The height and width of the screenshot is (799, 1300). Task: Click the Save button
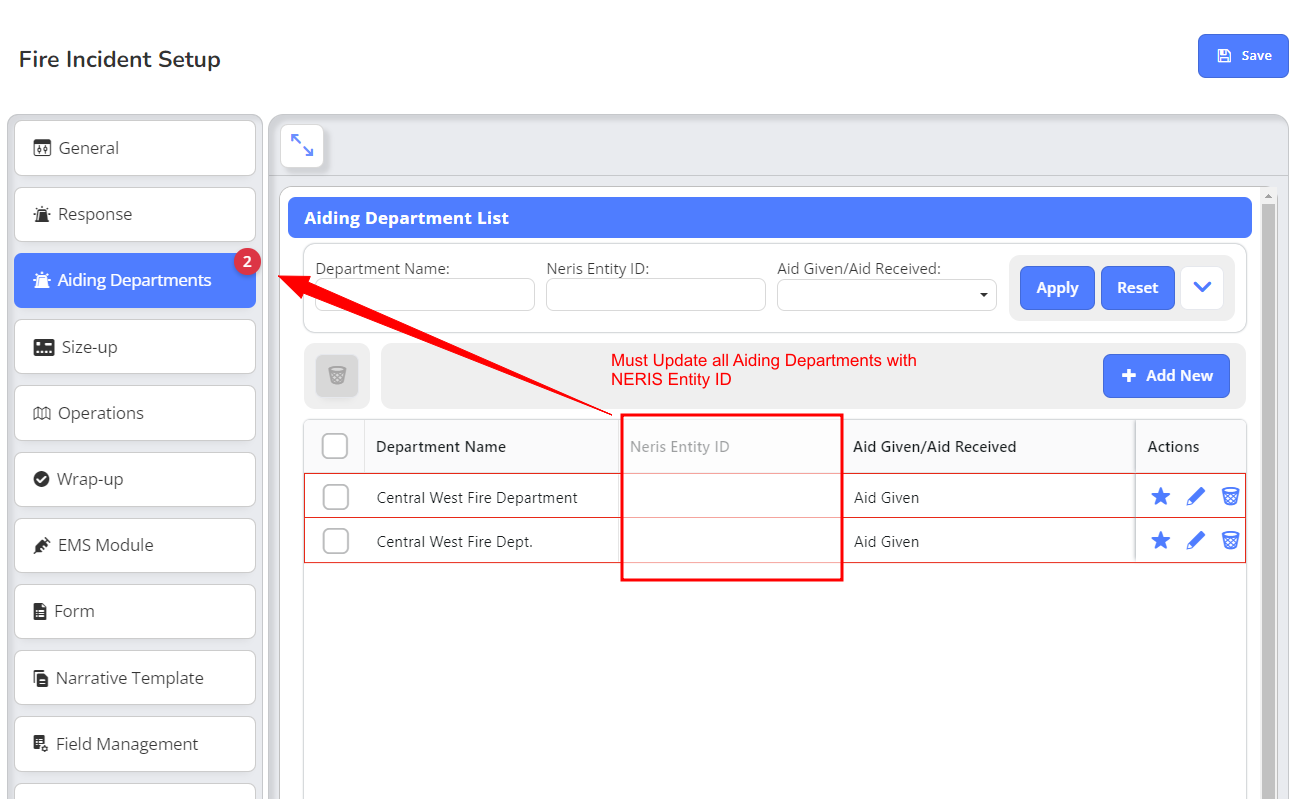coord(1243,56)
